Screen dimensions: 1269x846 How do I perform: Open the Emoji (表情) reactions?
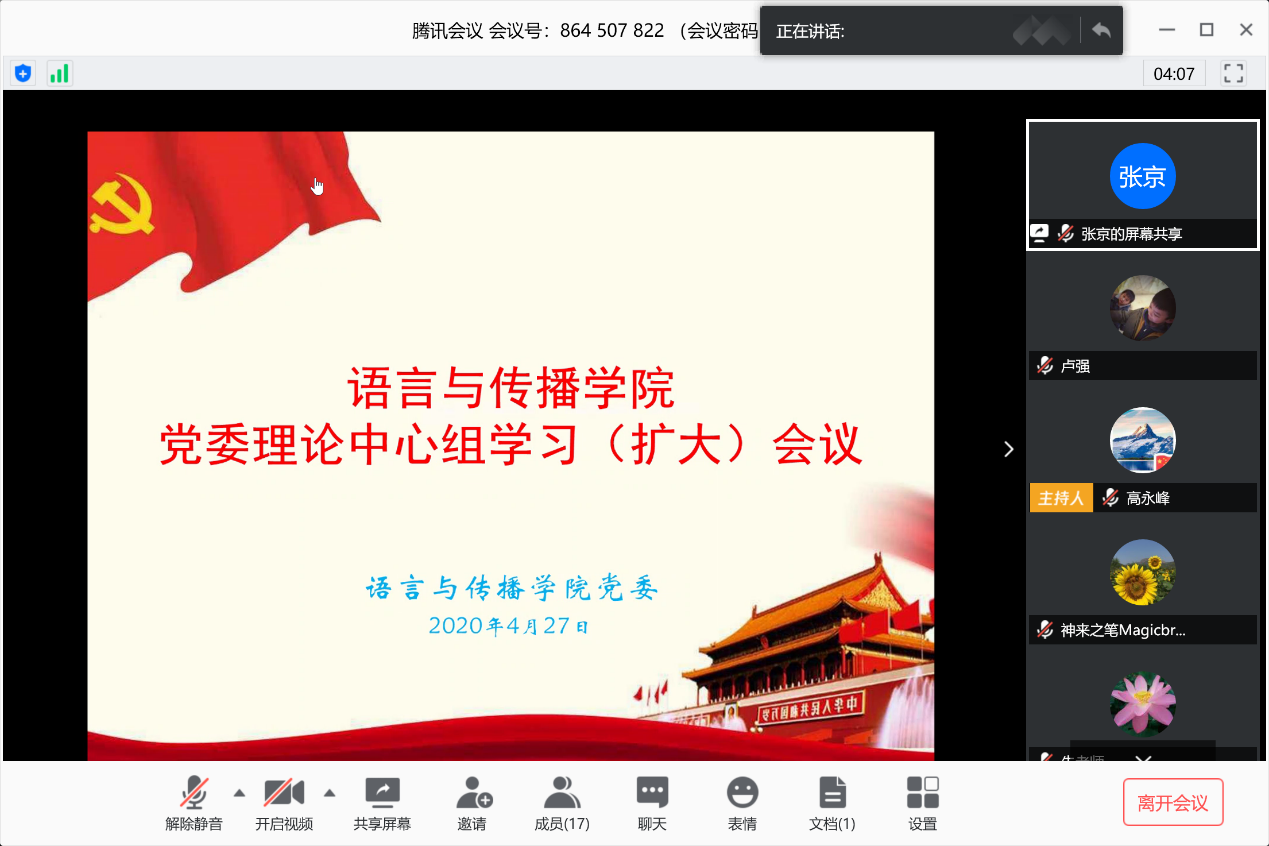(742, 794)
